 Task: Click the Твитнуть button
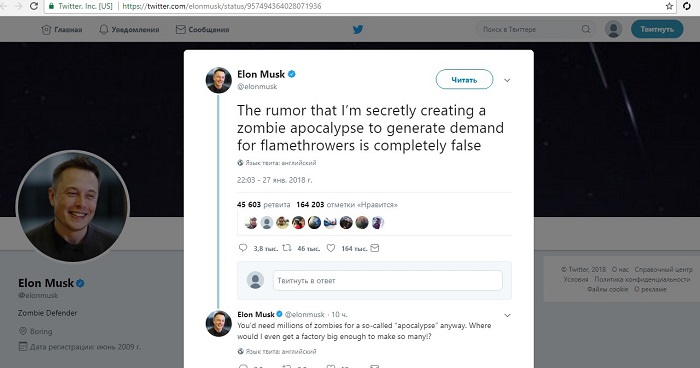tap(657, 29)
